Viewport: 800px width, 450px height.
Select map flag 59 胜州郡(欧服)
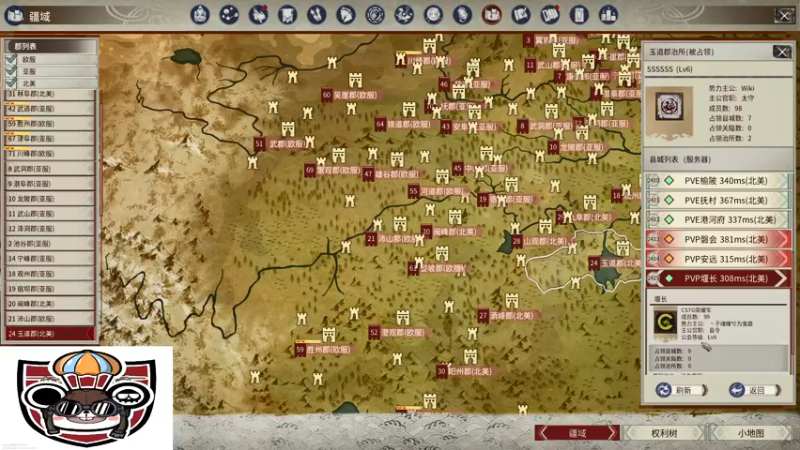coord(324,350)
